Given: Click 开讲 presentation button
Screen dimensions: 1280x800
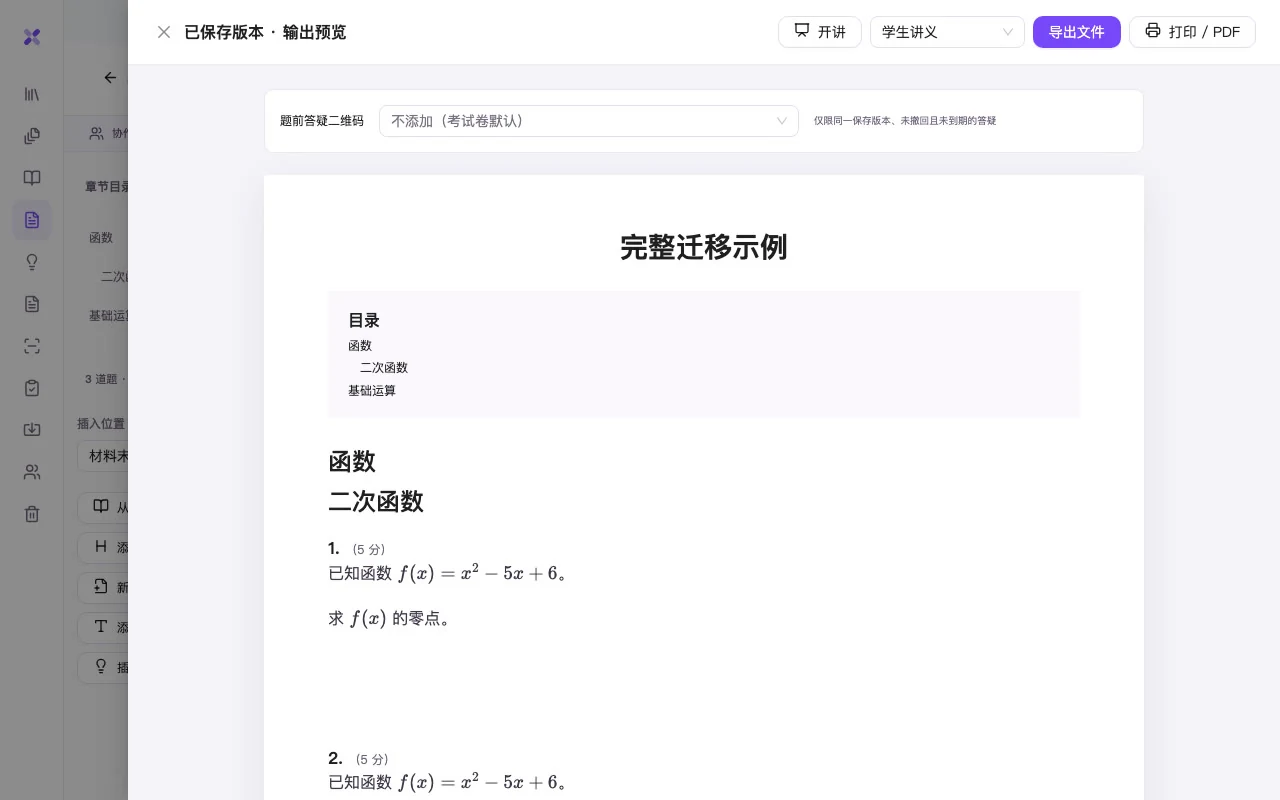Looking at the screenshot, I should (820, 32).
